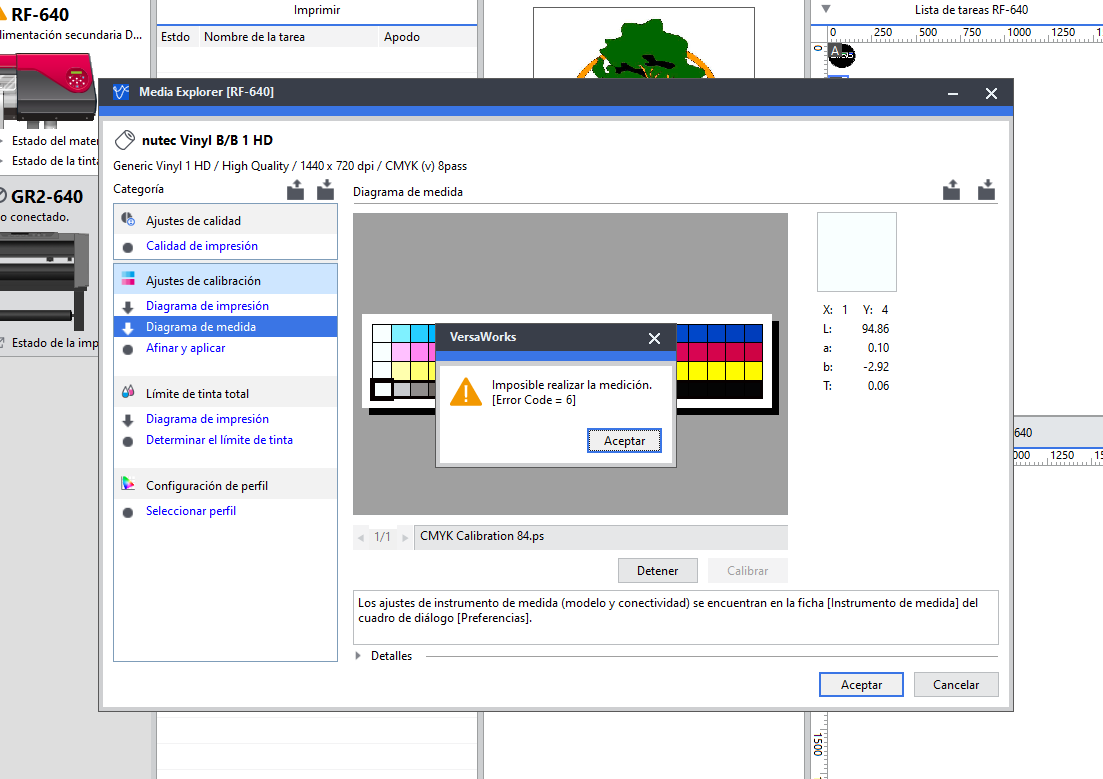1103x779 pixels.
Task: Open Diagrama de impresión under Límite de tinta total
Action: point(207,419)
